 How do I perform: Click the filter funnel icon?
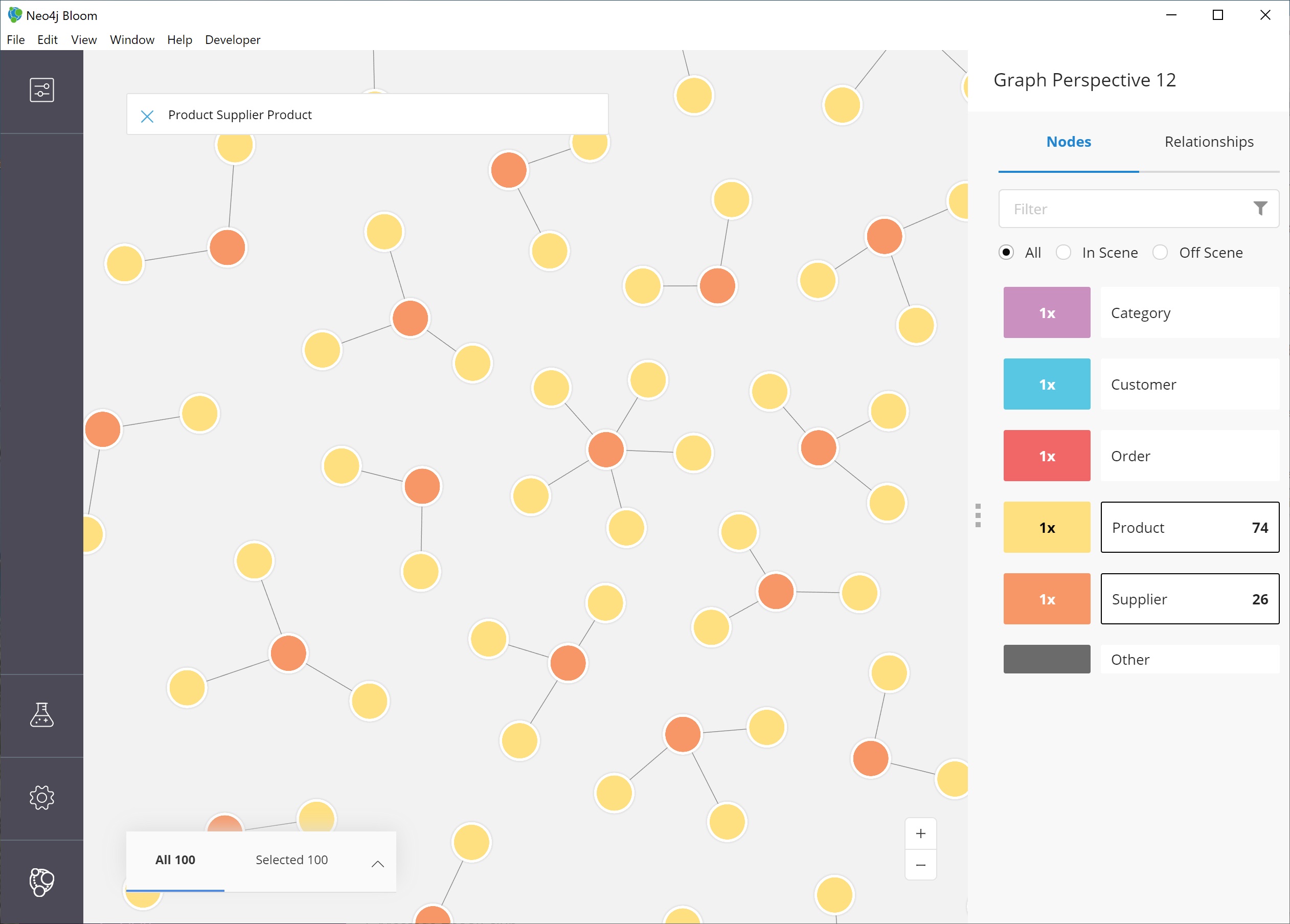(1260, 208)
